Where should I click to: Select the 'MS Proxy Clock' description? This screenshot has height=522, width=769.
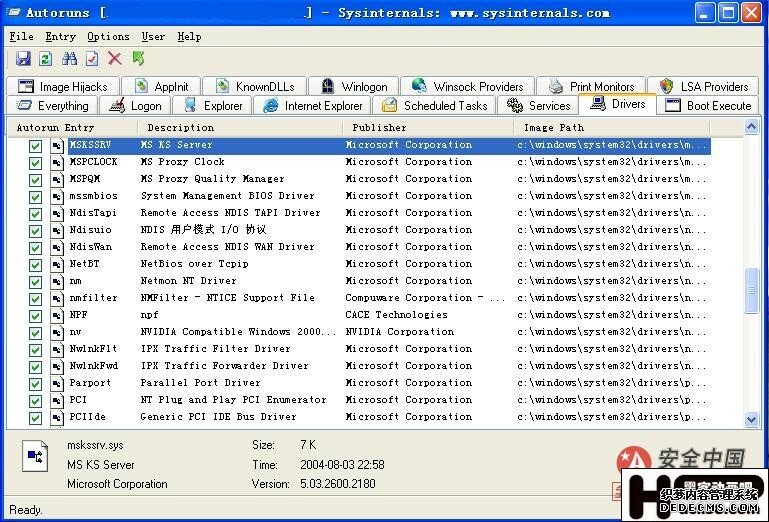[x=182, y=162]
